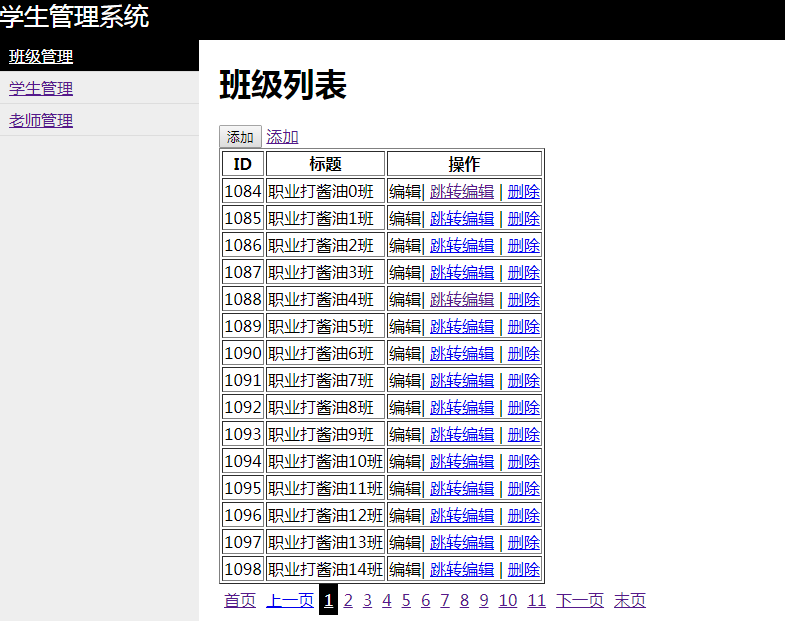
Task: Click 删除 in row 1094
Action: coord(524,461)
